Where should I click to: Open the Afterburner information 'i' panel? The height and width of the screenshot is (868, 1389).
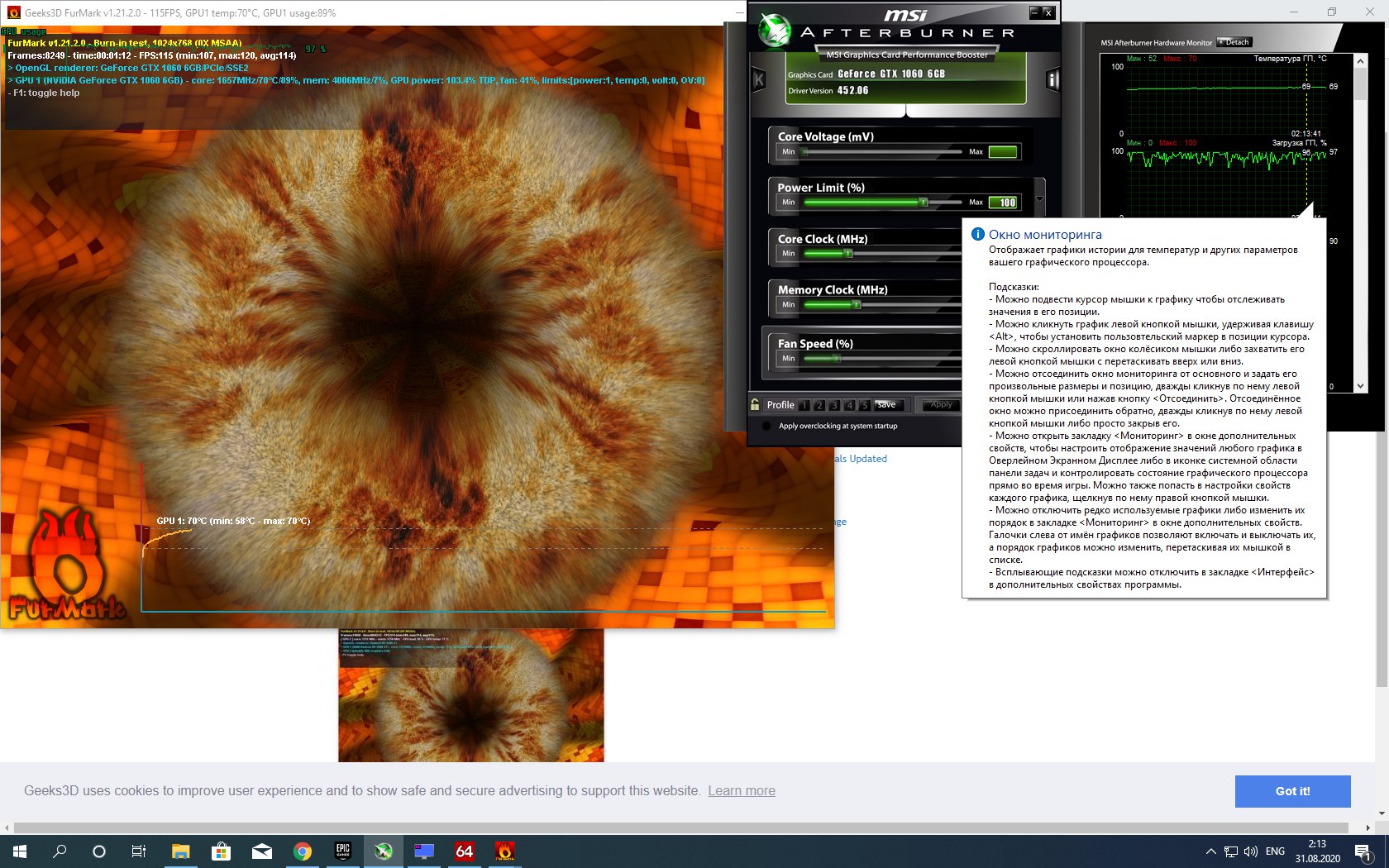pyautogui.click(x=1052, y=80)
